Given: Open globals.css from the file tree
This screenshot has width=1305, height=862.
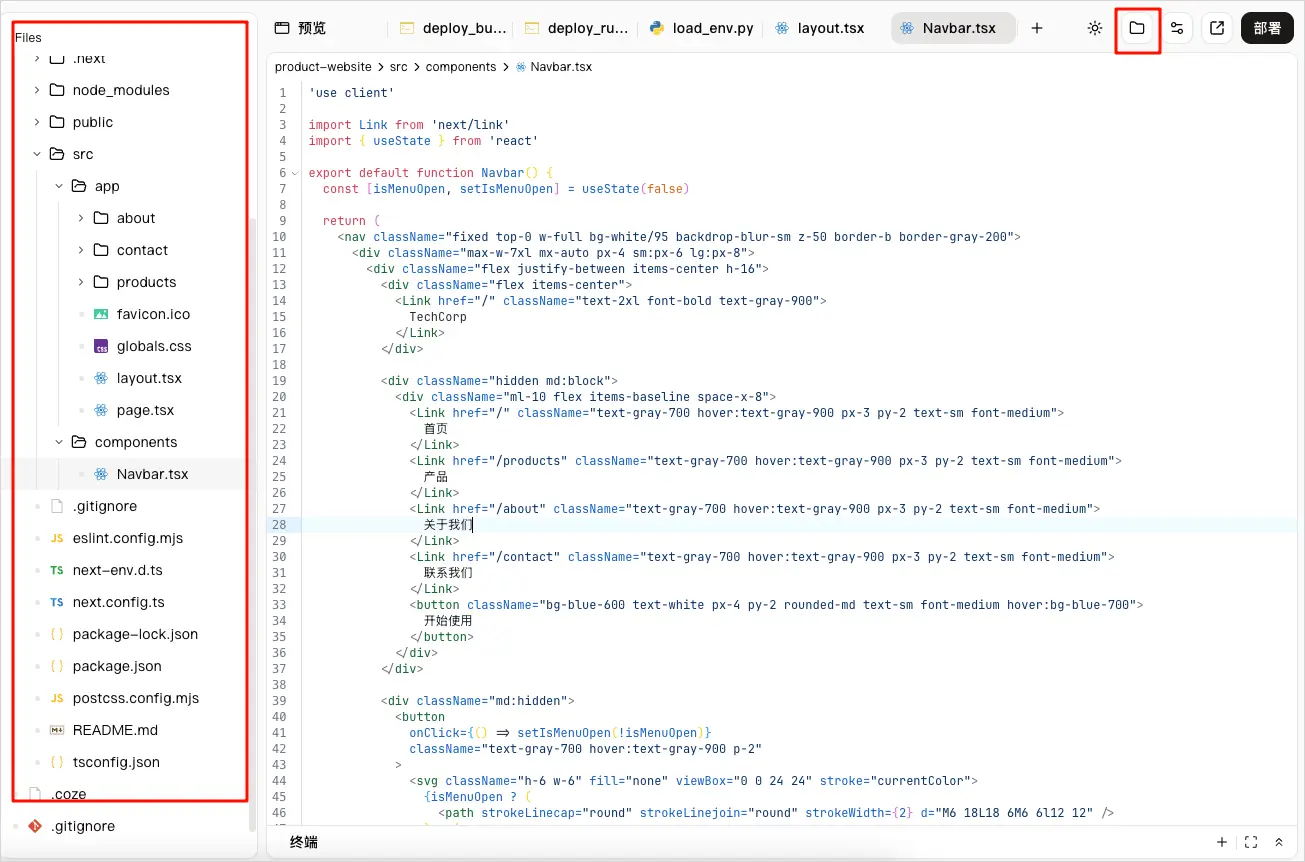Looking at the screenshot, I should click(x=154, y=346).
